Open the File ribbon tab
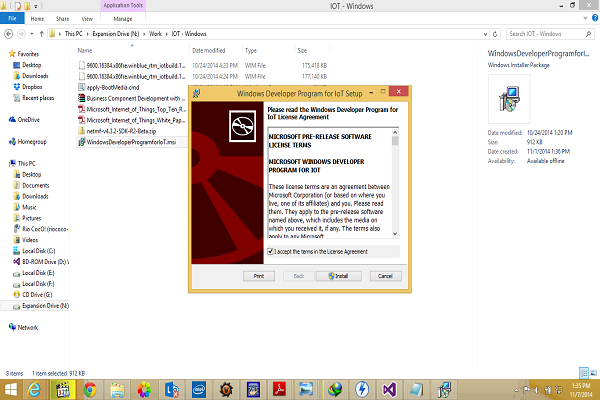600x400 pixels. point(12,18)
